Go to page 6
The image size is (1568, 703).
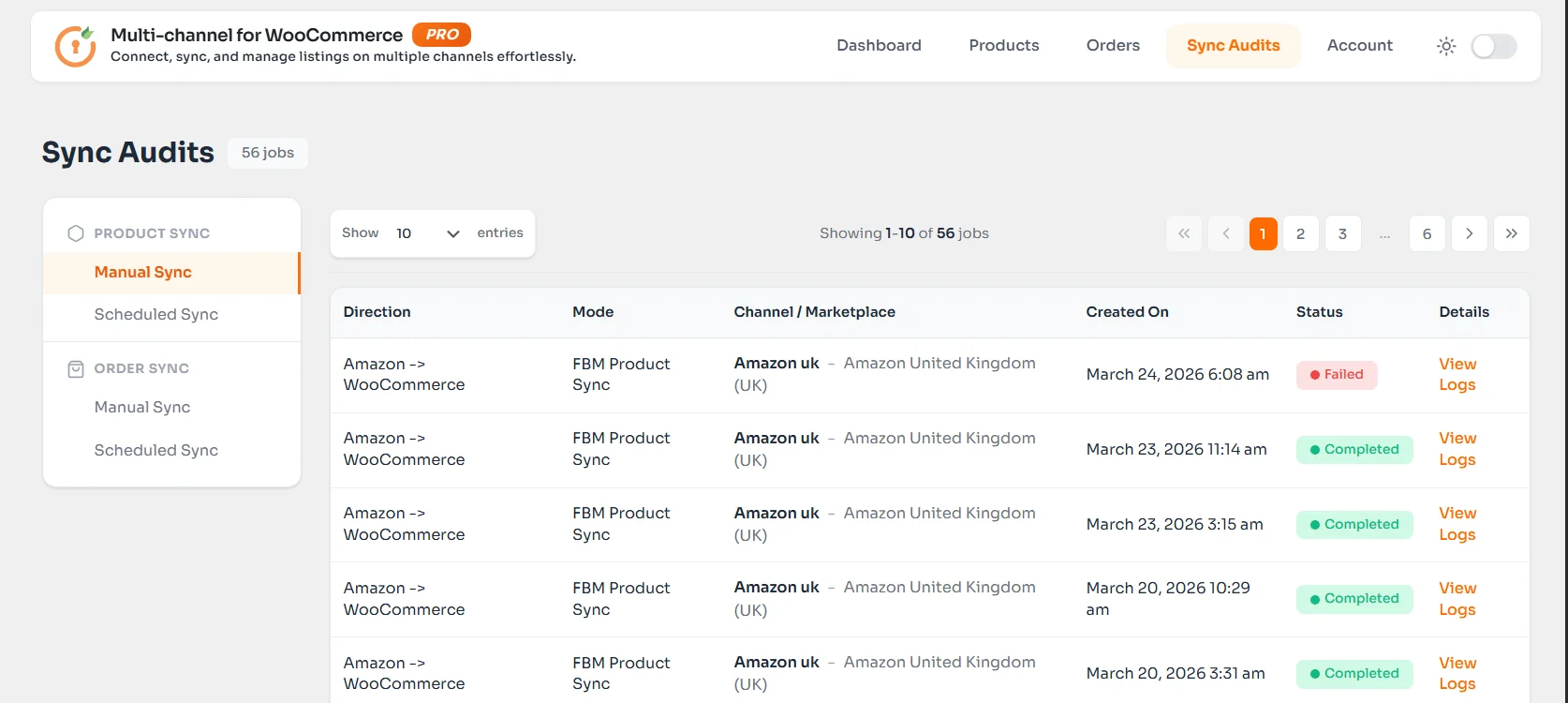click(x=1427, y=233)
